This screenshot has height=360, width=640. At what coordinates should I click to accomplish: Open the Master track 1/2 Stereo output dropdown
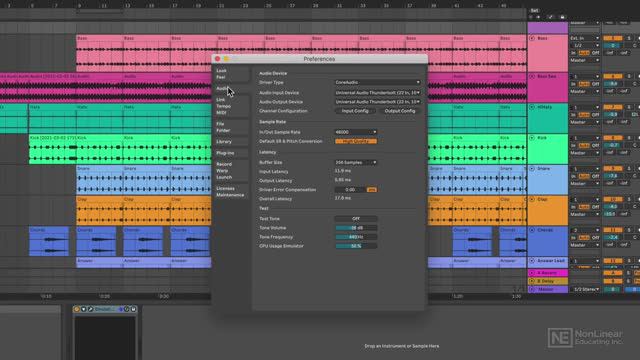tap(586, 289)
